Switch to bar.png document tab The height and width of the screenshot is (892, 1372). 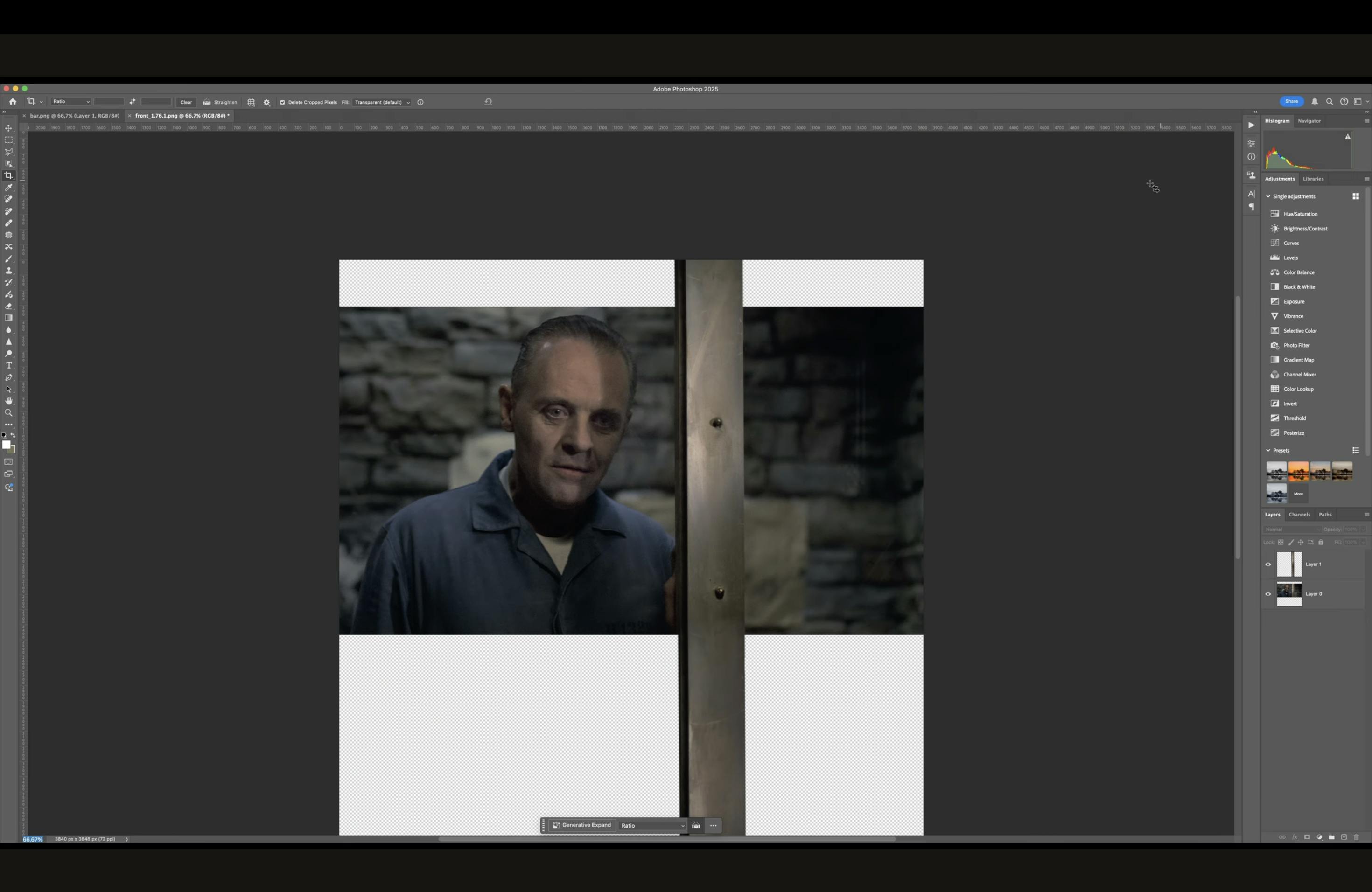pyautogui.click(x=74, y=116)
